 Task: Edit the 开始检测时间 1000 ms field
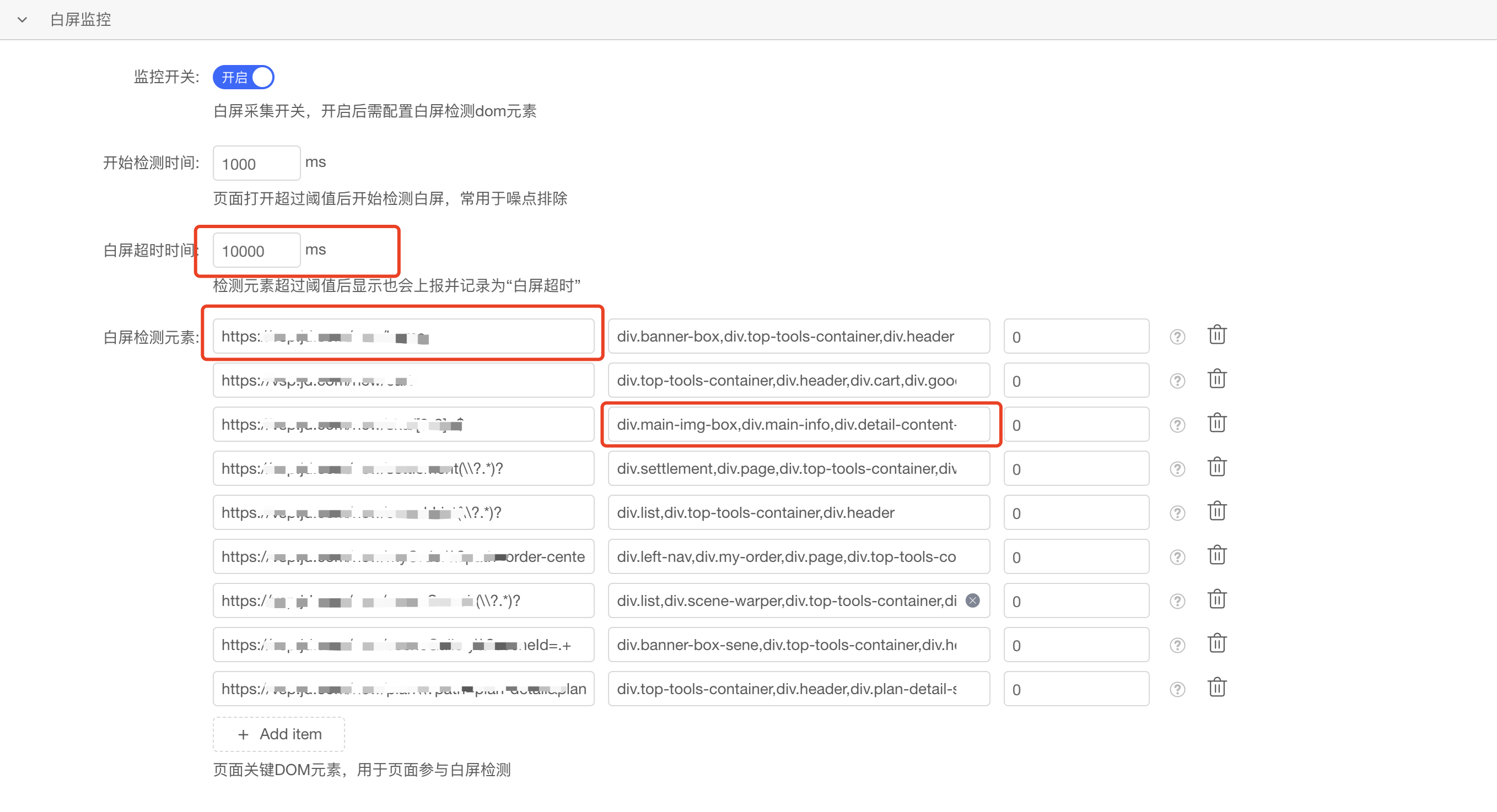click(x=256, y=164)
